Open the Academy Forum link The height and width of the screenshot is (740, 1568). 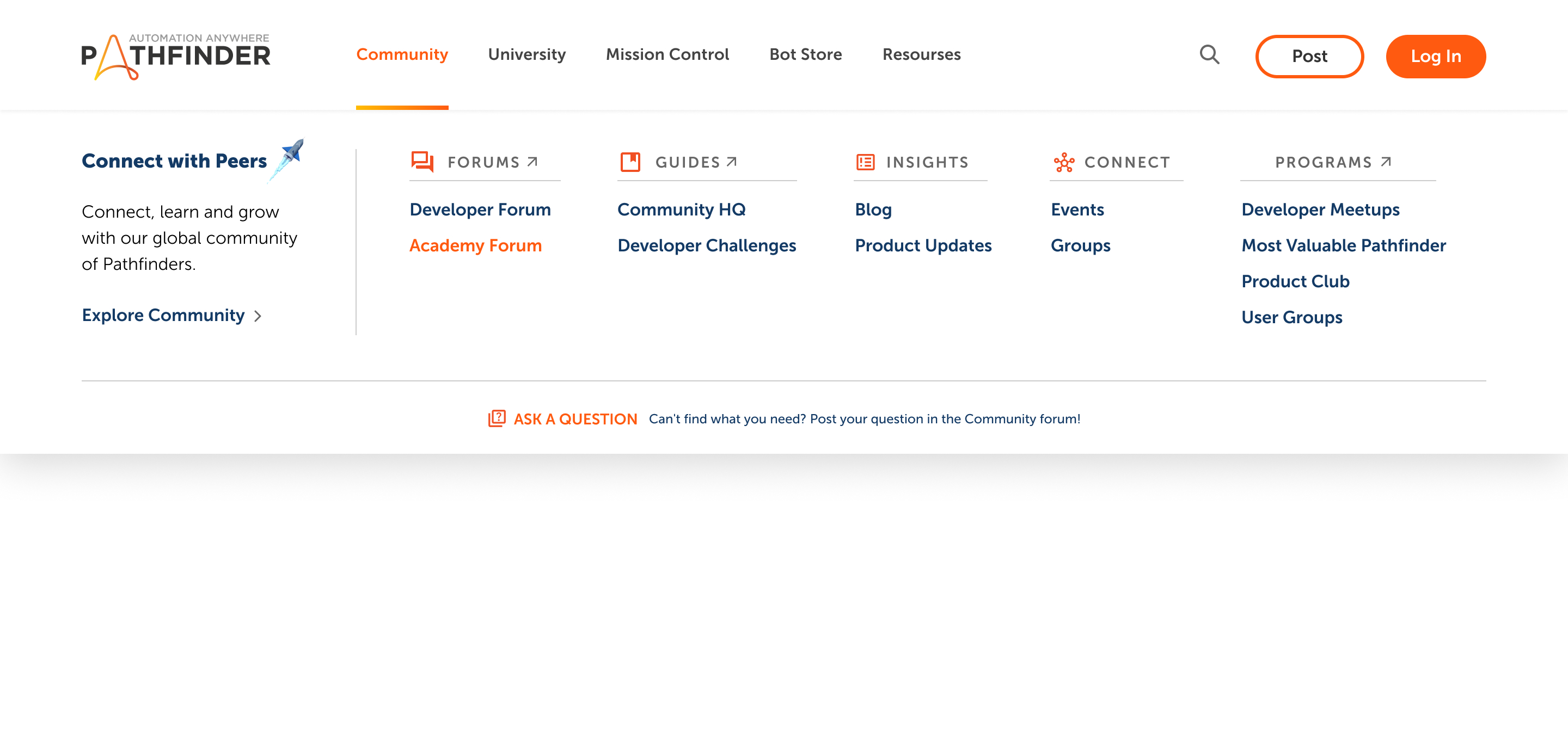click(475, 245)
